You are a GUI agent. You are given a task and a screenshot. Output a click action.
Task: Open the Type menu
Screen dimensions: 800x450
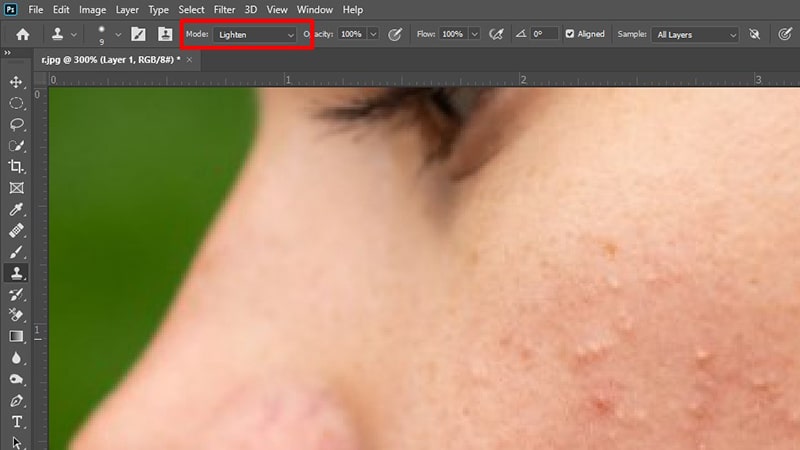point(158,10)
